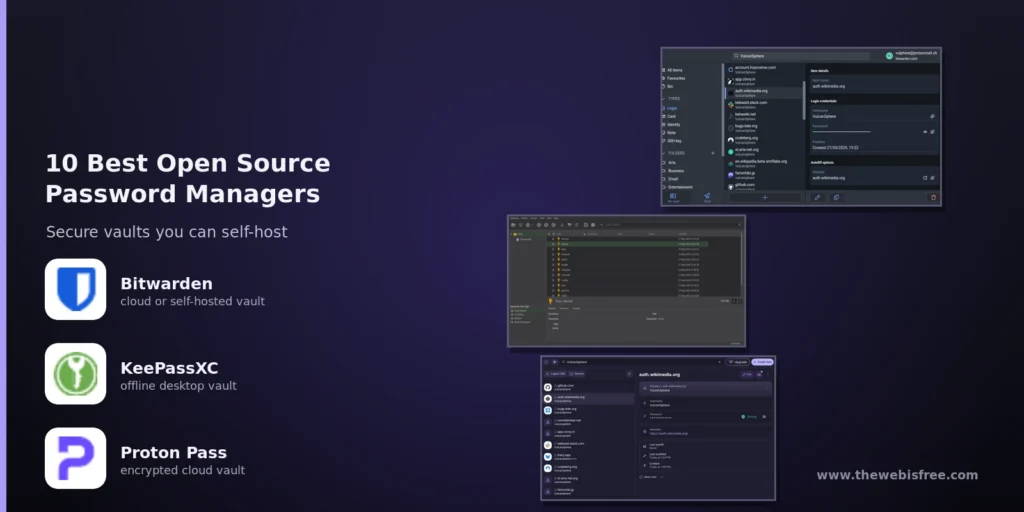This screenshot has width=1024, height=512.
Task: Select codeberg.org entry in Bitwarden list
Action: 764,140
